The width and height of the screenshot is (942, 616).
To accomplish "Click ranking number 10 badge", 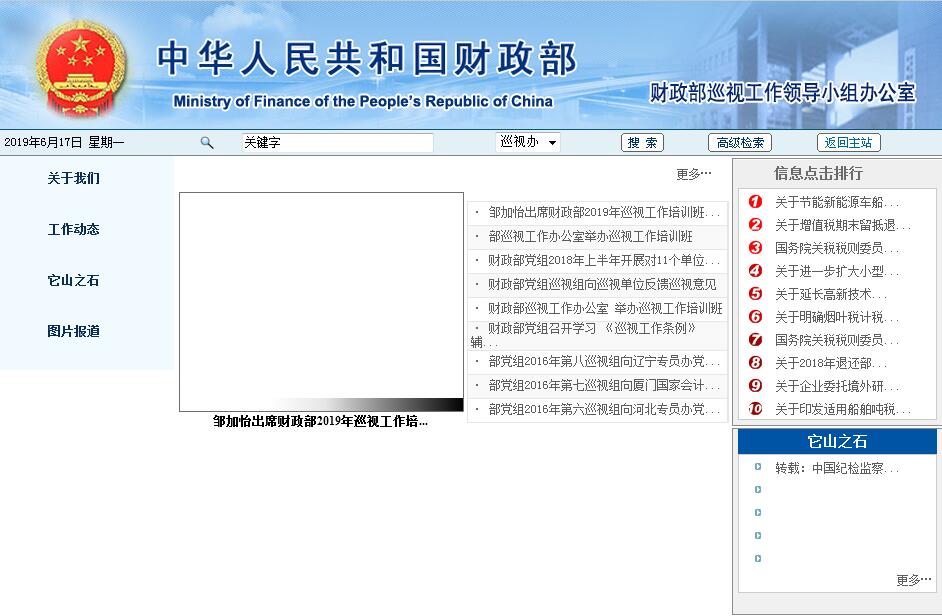I will point(755,409).
